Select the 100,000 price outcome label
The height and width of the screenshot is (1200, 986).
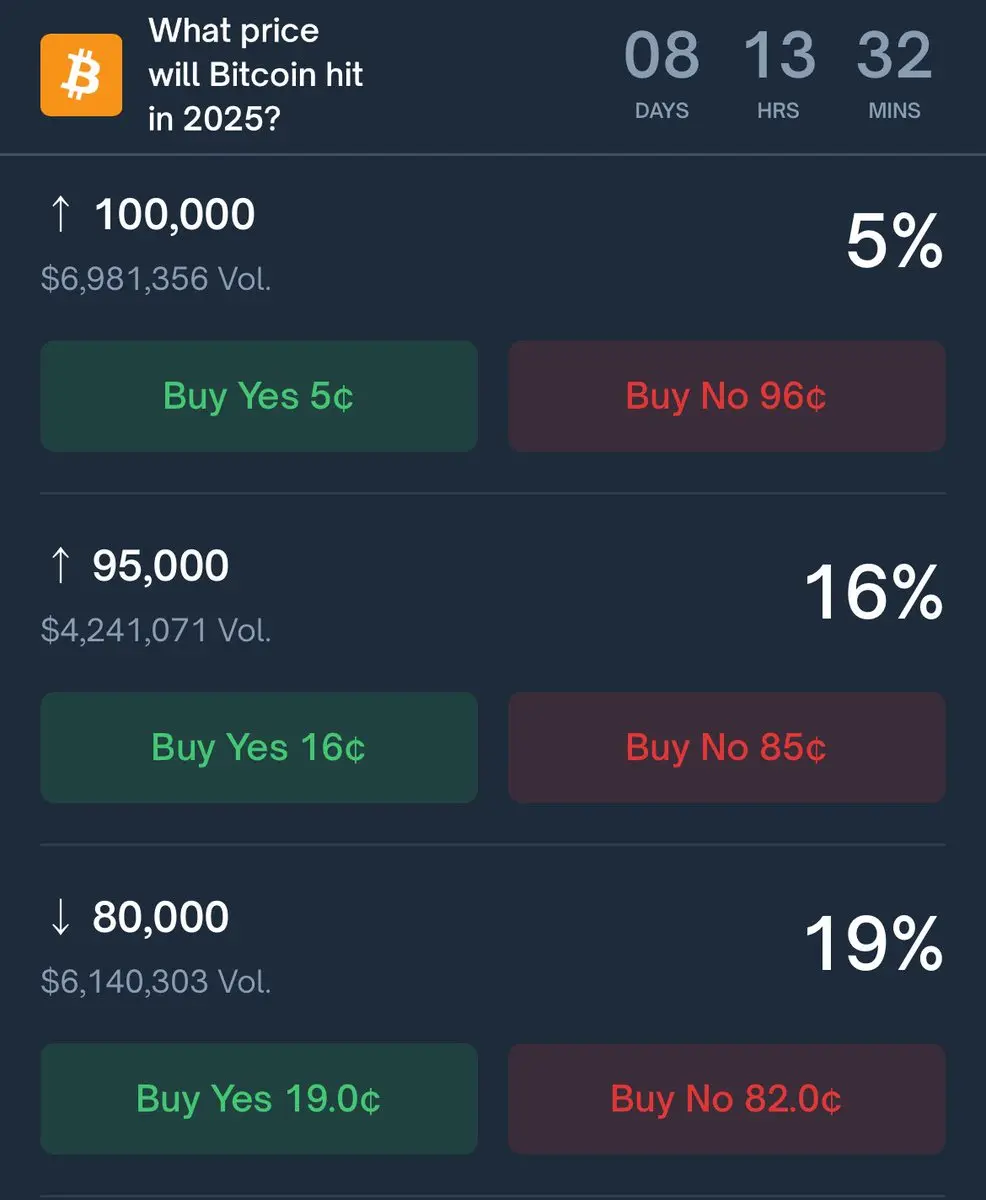point(174,215)
